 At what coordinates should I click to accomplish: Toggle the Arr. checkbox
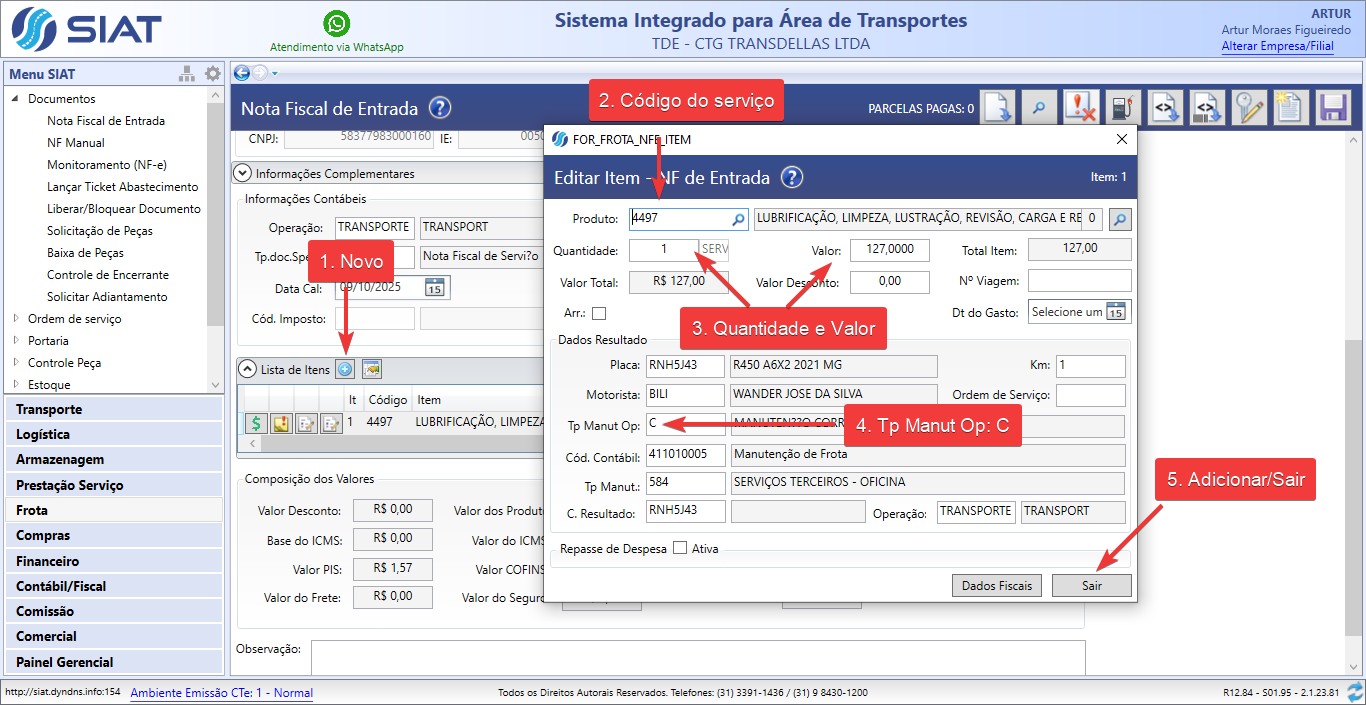tap(599, 314)
